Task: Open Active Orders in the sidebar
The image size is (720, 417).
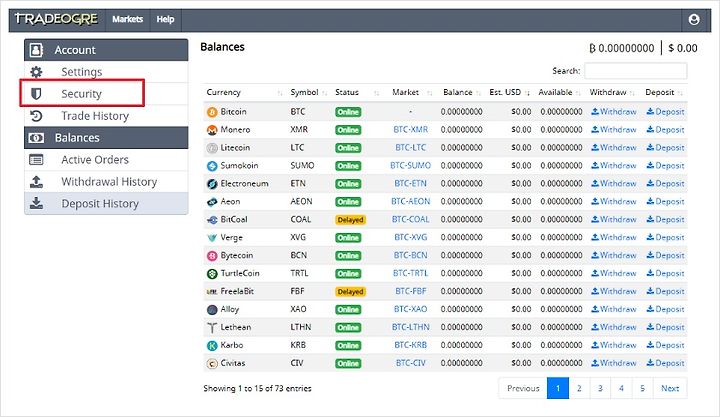Action: pos(106,160)
